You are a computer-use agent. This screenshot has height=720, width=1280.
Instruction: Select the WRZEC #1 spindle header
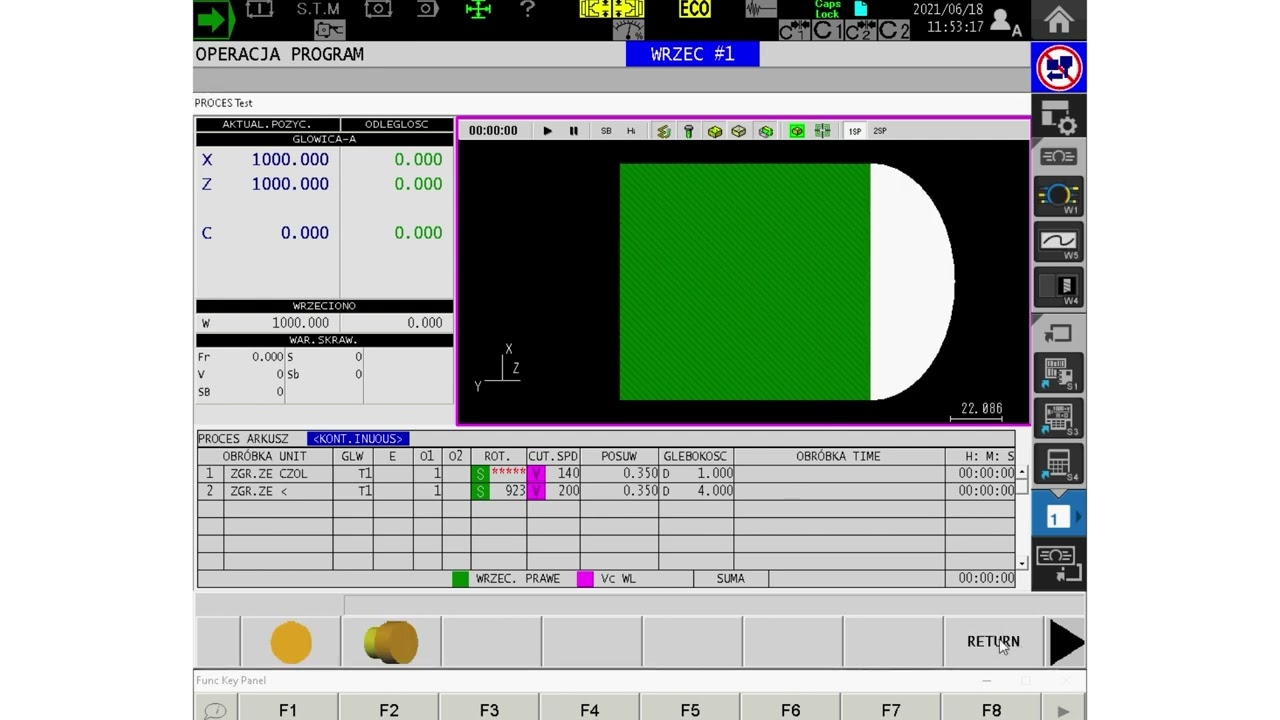click(693, 54)
